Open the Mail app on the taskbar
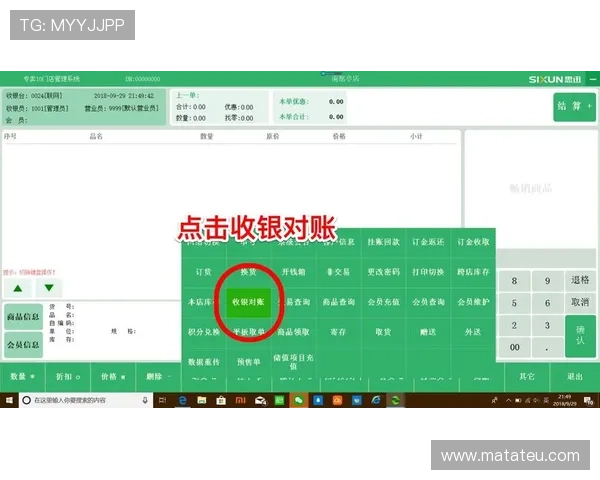 (x=260, y=400)
